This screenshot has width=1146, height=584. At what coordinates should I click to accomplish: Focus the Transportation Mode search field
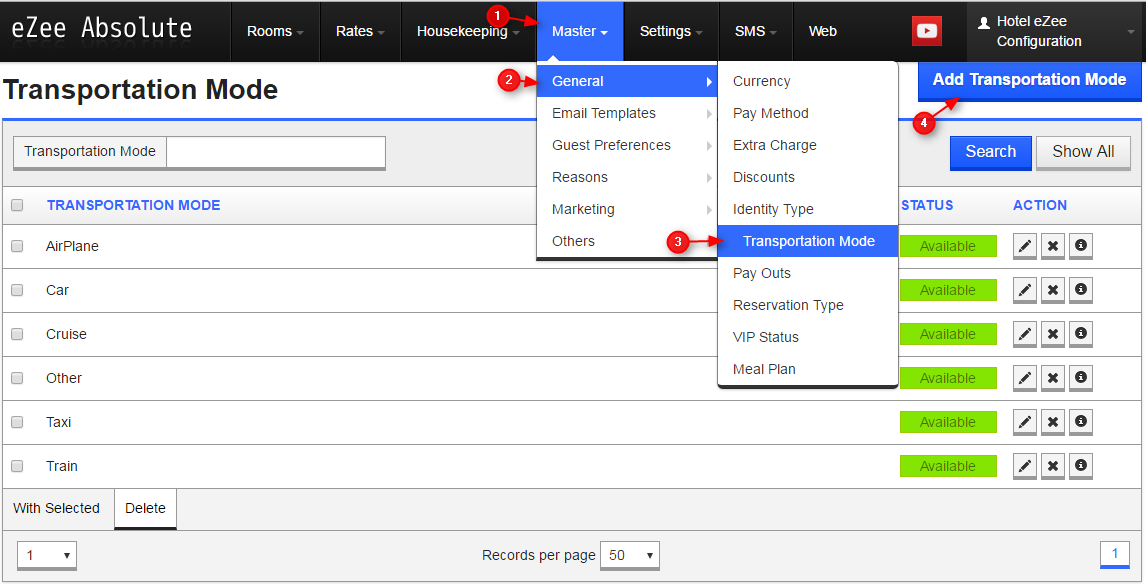tap(276, 152)
